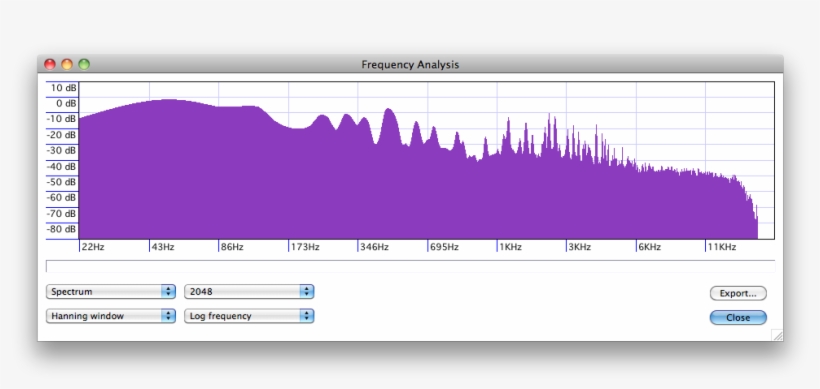
Task: Click the yellow minimize window button
Action: 67,64
